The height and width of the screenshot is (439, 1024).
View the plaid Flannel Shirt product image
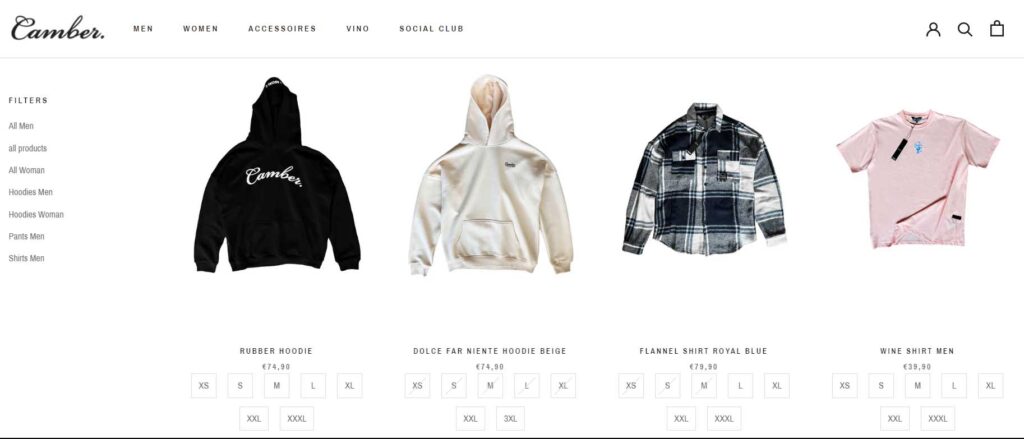click(703, 178)
